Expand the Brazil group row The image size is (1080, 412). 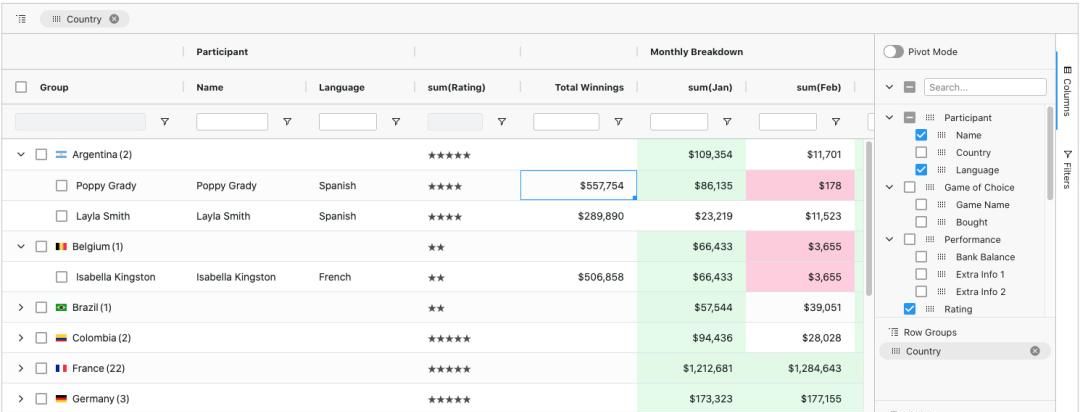coord(21,307)
